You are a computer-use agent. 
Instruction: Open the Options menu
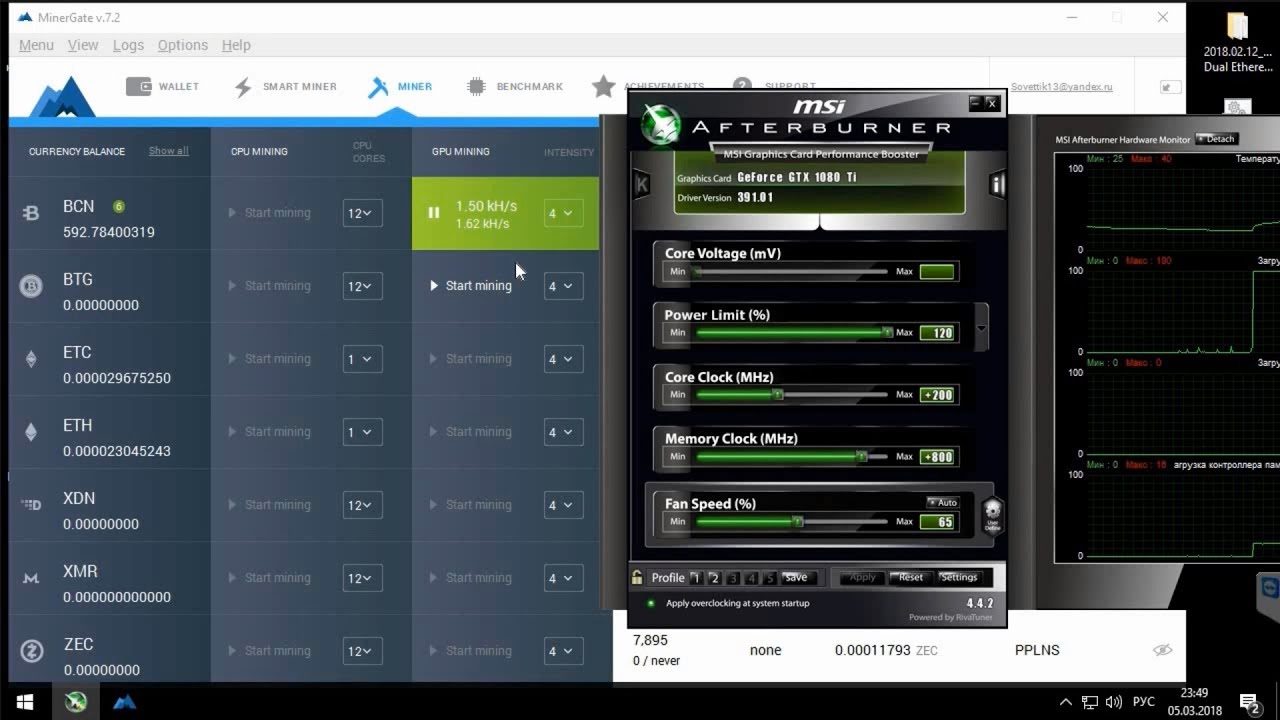tap(183, 45)
